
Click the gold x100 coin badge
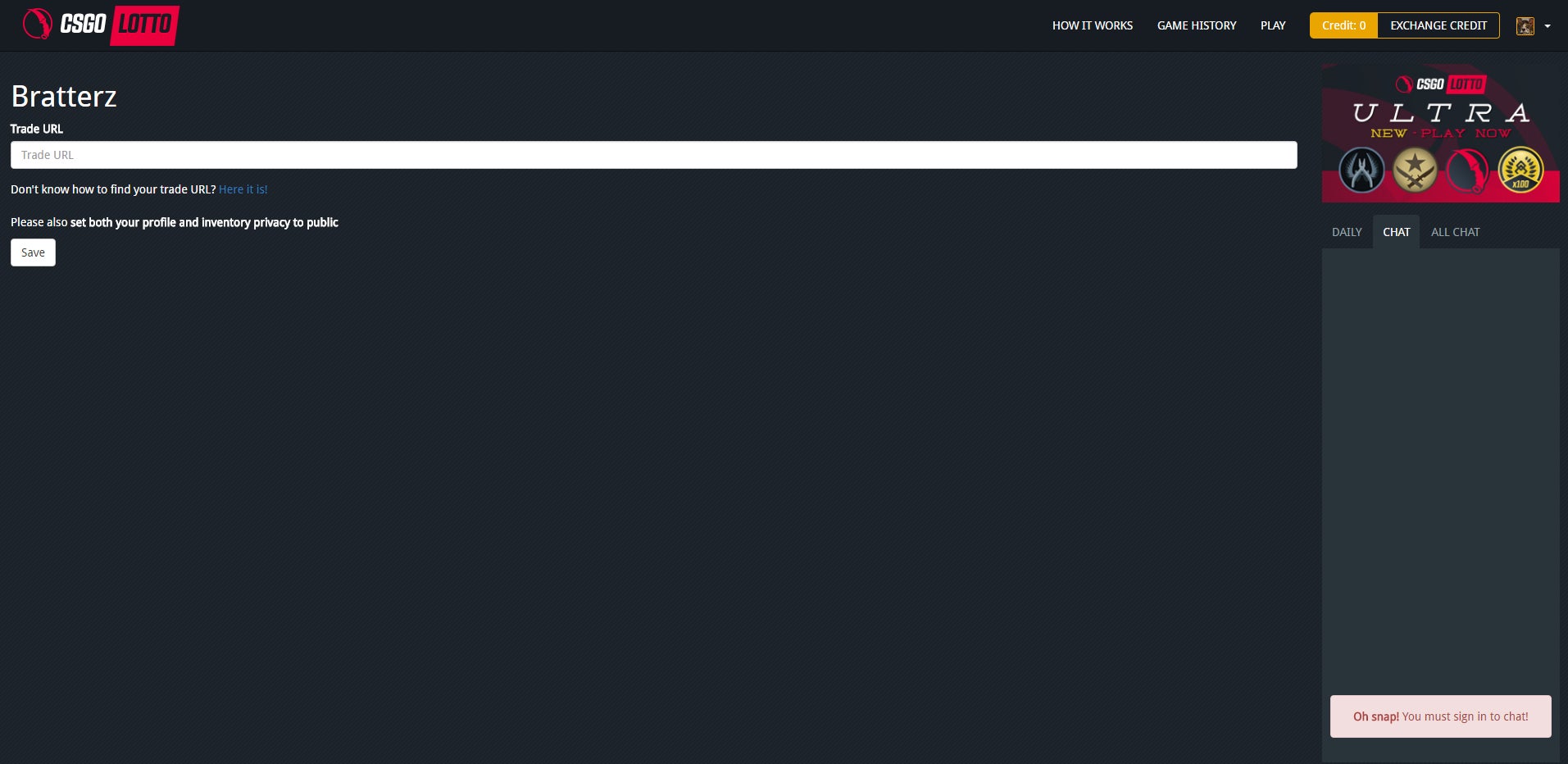[x=1520, y=171]
